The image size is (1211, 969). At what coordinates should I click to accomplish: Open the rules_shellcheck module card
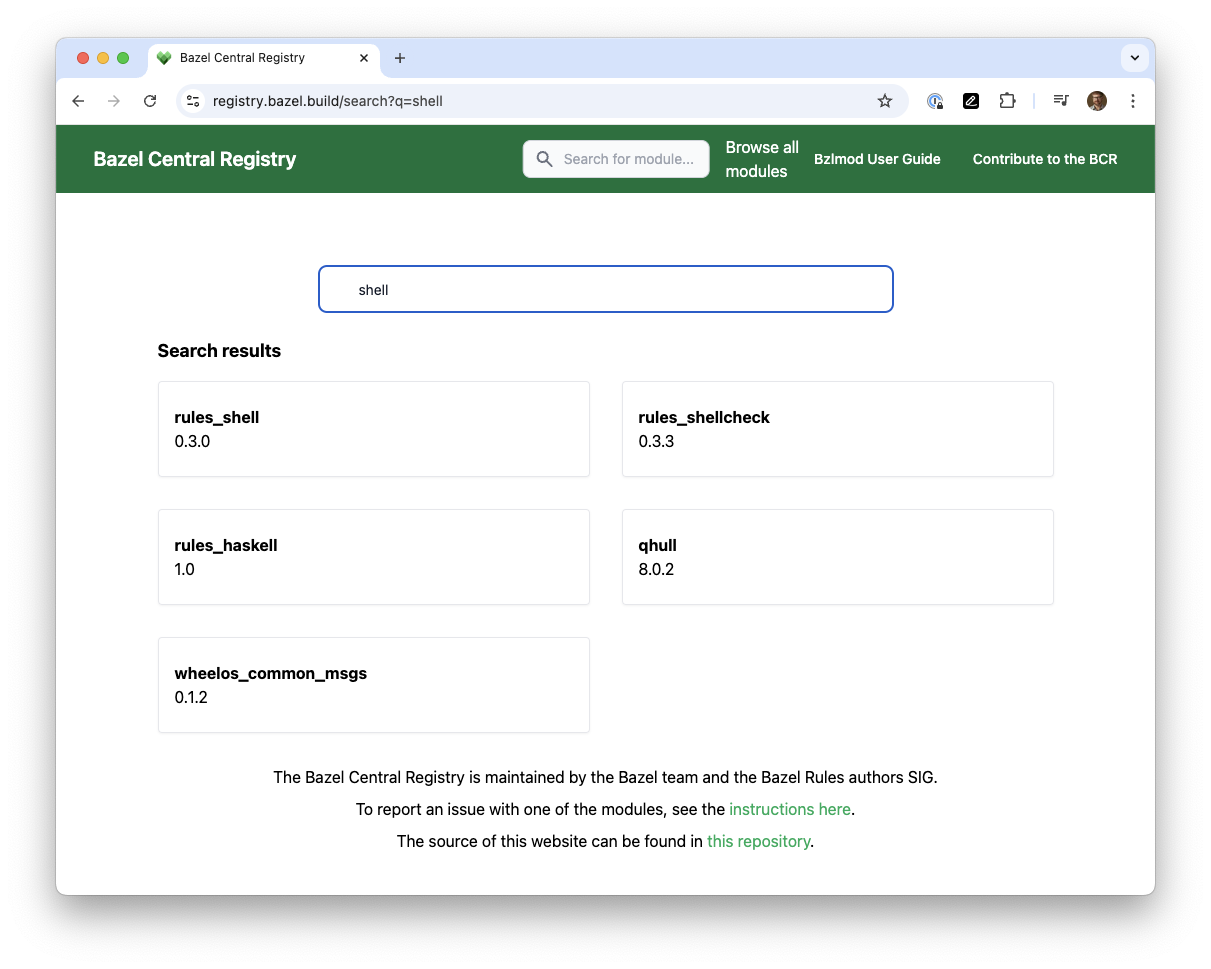[x=838, y=429]
